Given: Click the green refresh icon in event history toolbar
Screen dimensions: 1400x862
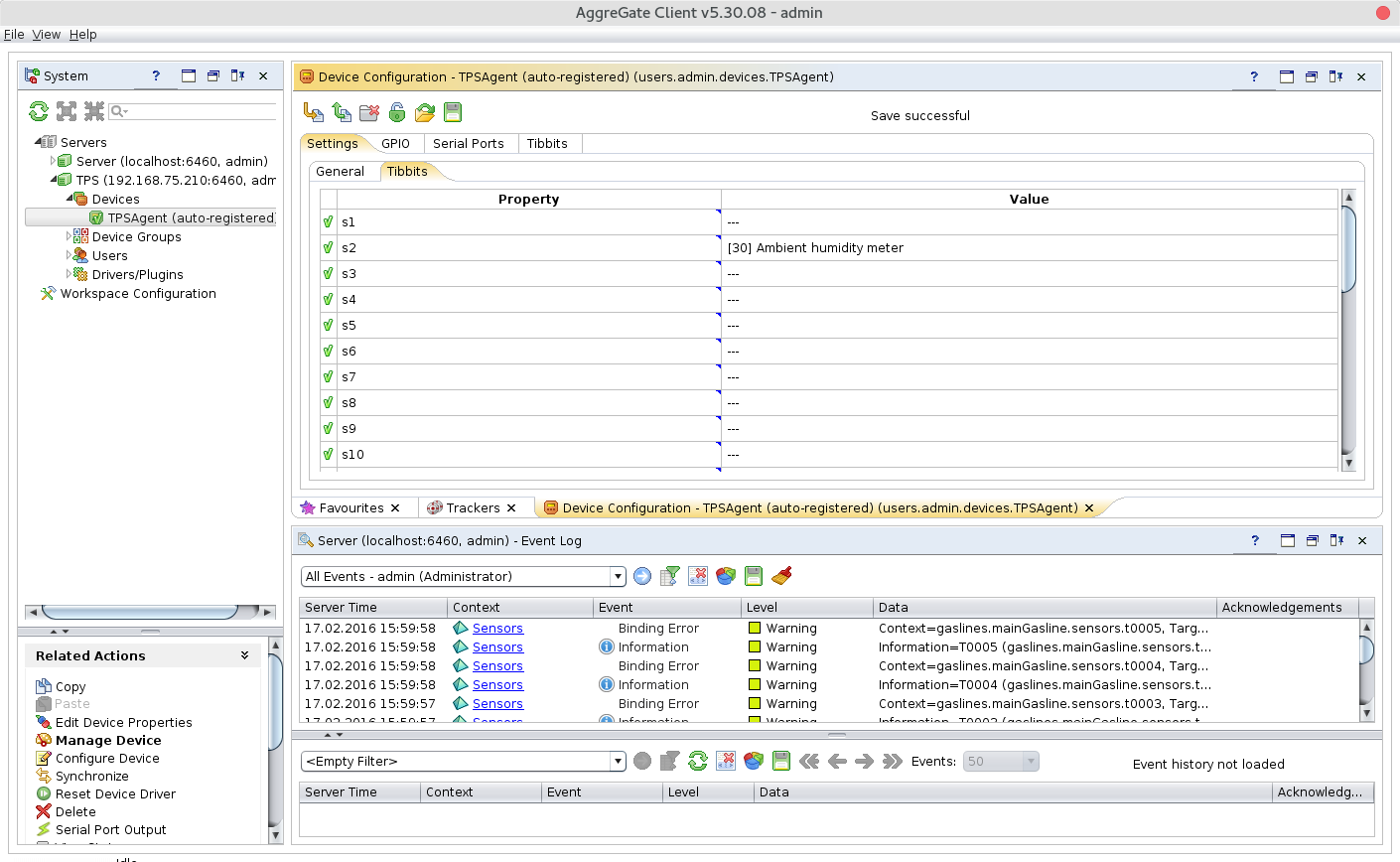Looking at the screenshot, I should [x=698, y=761].
